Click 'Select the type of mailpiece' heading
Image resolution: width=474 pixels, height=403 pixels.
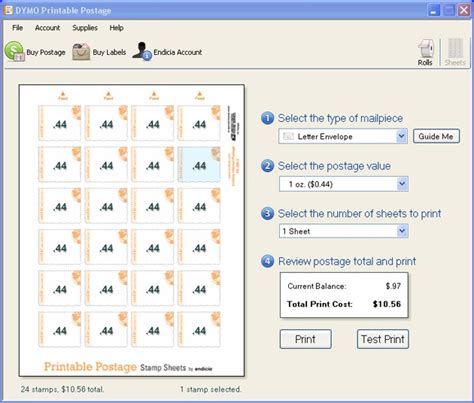pyautogui.click(x=340, y=118)
